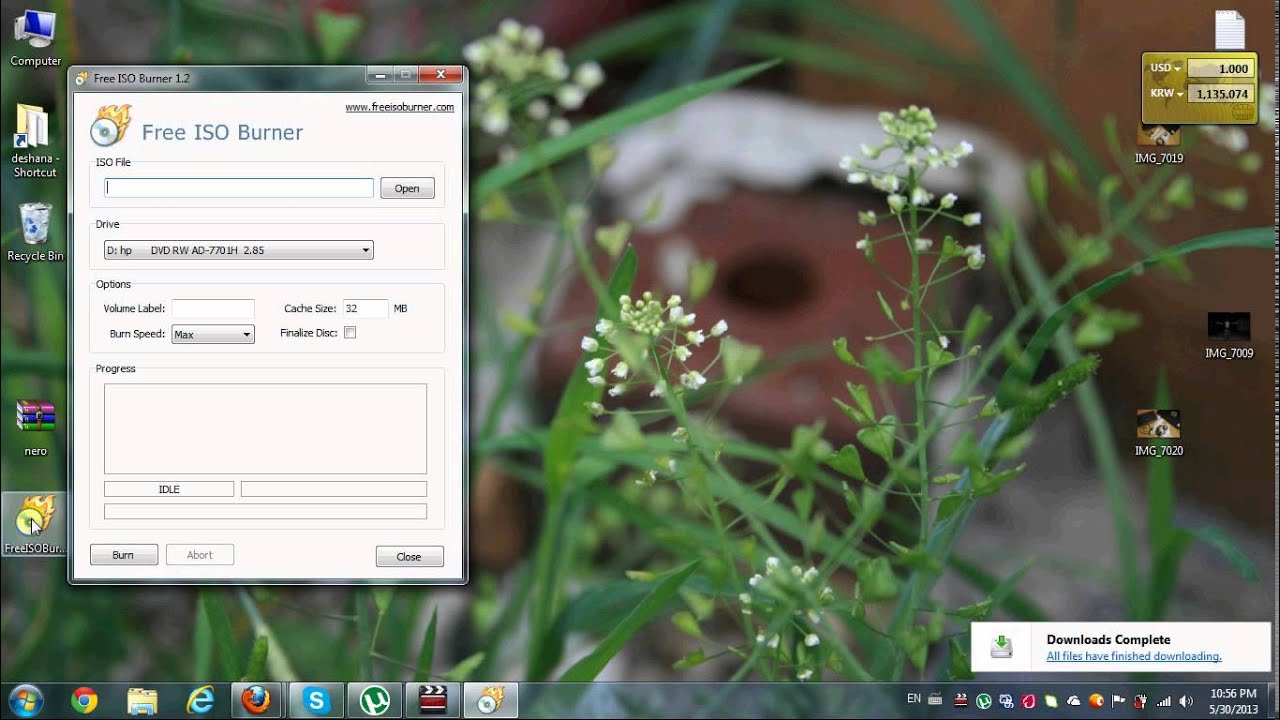Open Windows Explorer from the taskbar
The width and height of the screenshot is (1280, 720).
[x=142, y=701]
